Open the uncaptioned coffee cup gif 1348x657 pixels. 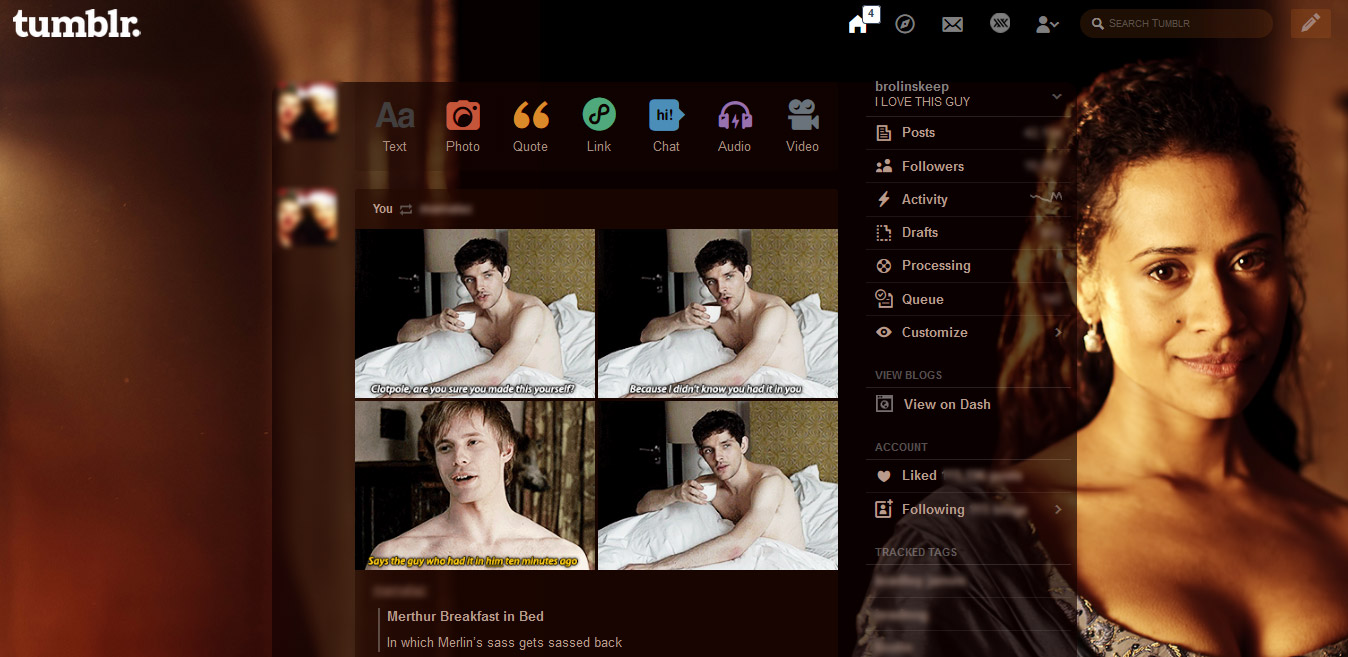click(x=718, y=485)
